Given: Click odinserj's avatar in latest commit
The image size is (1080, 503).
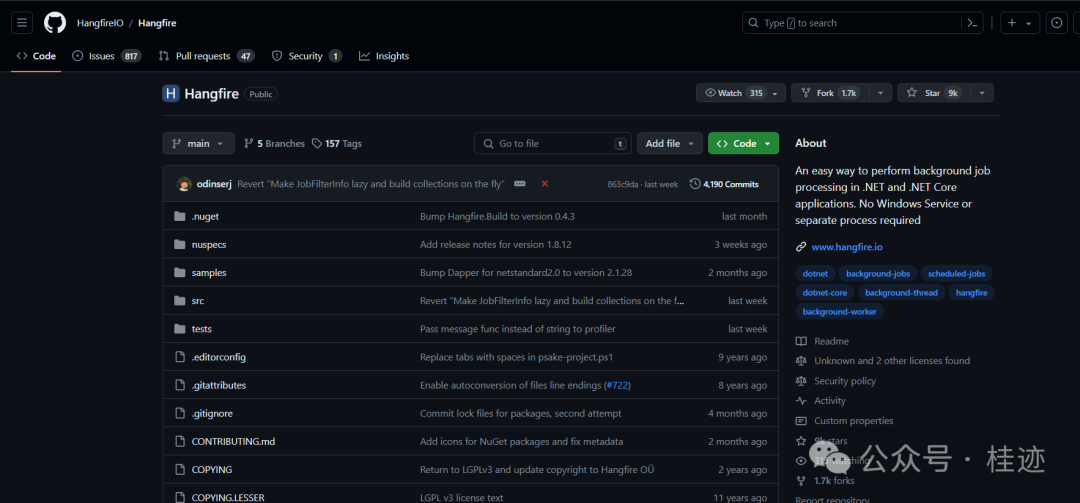Looking at the screenshot, I should 184,184.
